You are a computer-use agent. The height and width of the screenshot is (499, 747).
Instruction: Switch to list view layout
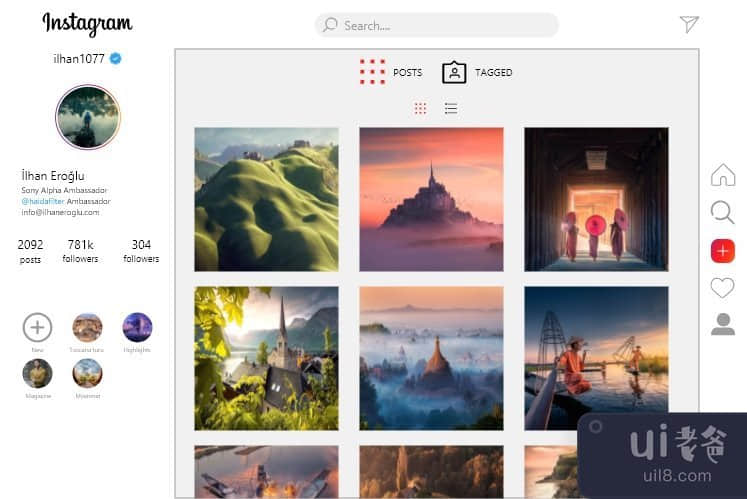pyautogui.click(x=451, y=108)
